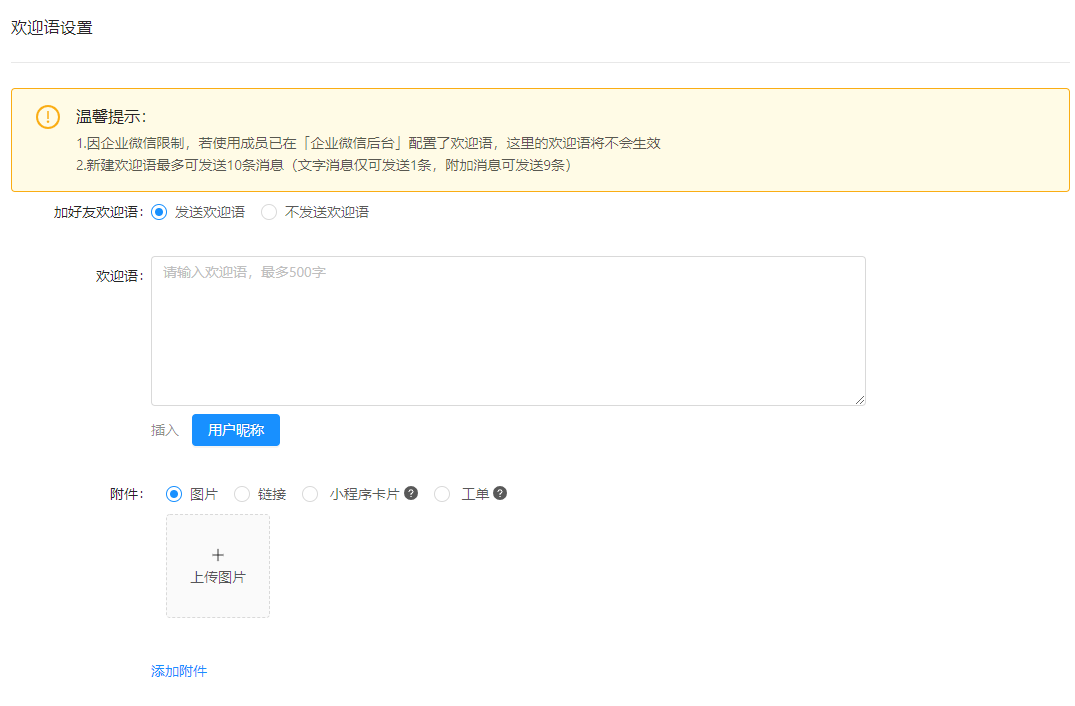Click the circular exclamation icon above the notice text
This screenshot has width=1075, height=706.
pos(46,117)
